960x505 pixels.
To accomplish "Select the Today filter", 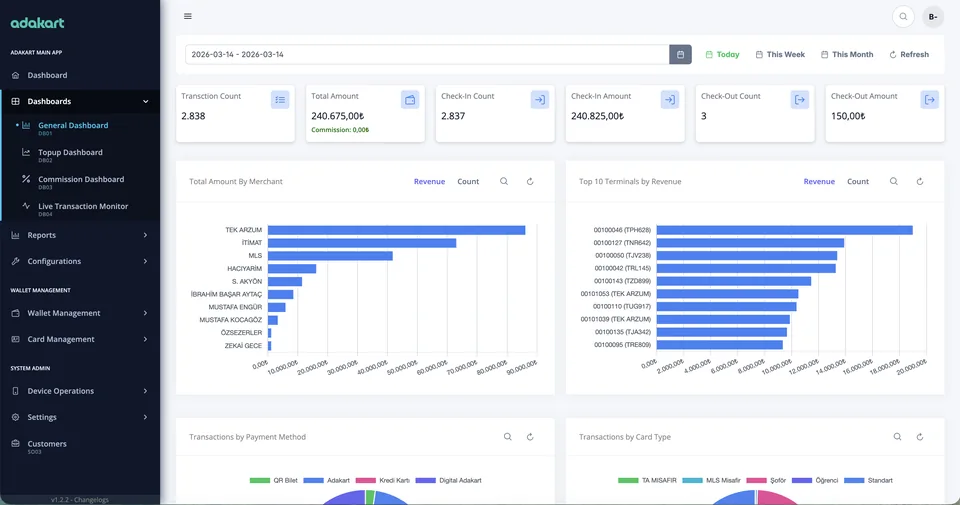I will [722, 54].
